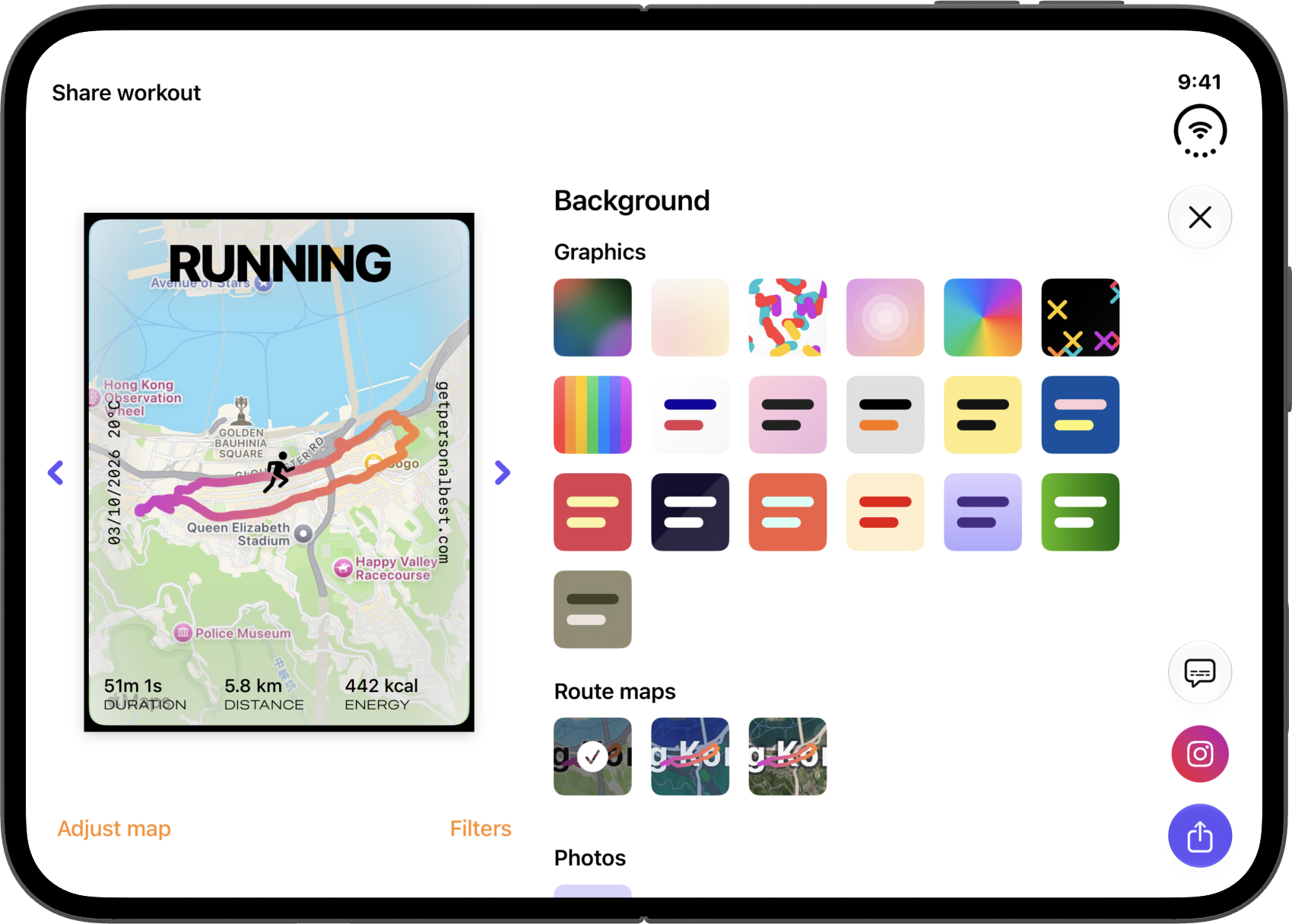Screen dimensions: 1292x924
Task: Go to next workout card with right chevron
Action: [x=502, y=472]
